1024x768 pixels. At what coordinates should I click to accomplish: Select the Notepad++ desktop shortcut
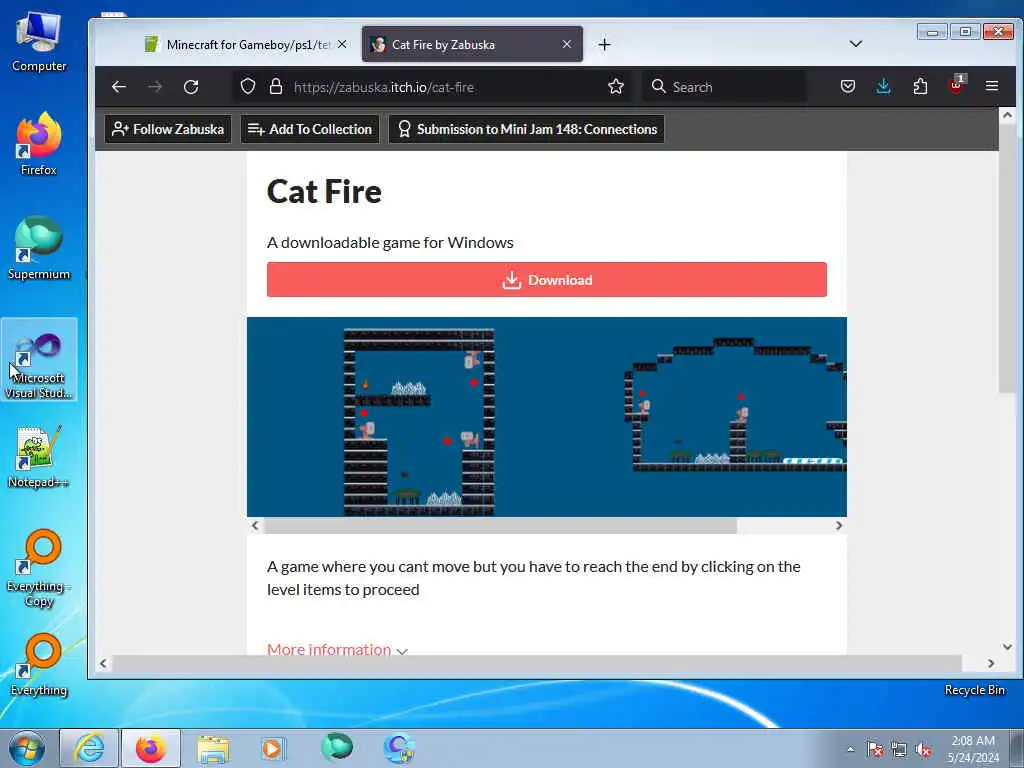coord(39,456)
